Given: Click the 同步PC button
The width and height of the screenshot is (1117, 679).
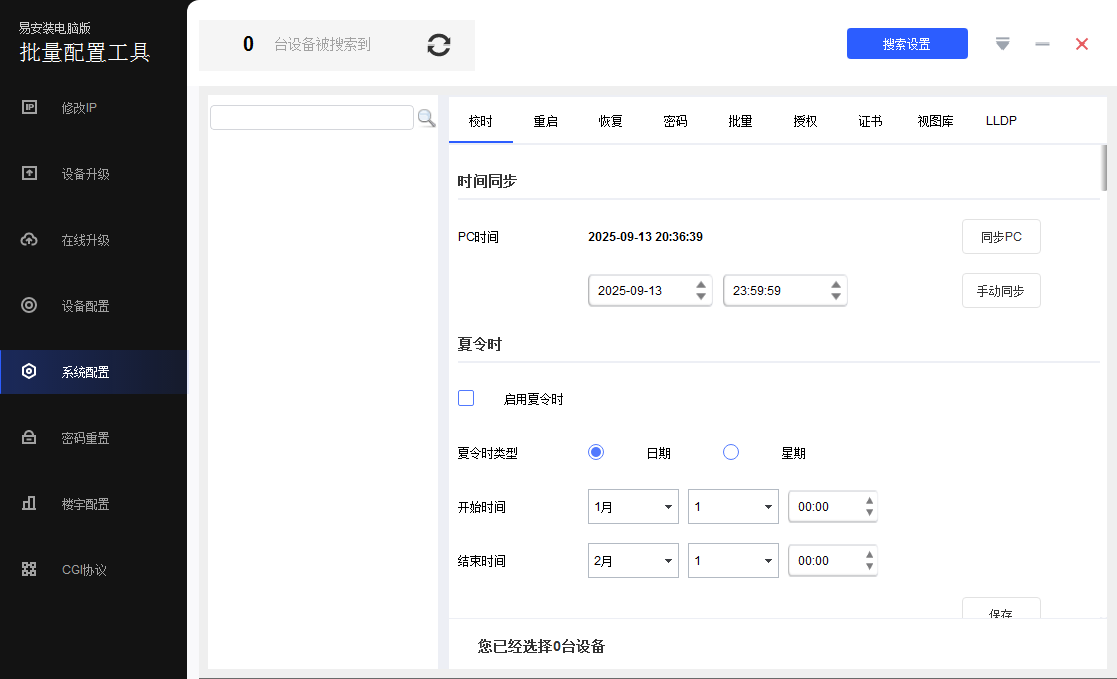Looking at the screenshot, I should [x=1001, y=237].
